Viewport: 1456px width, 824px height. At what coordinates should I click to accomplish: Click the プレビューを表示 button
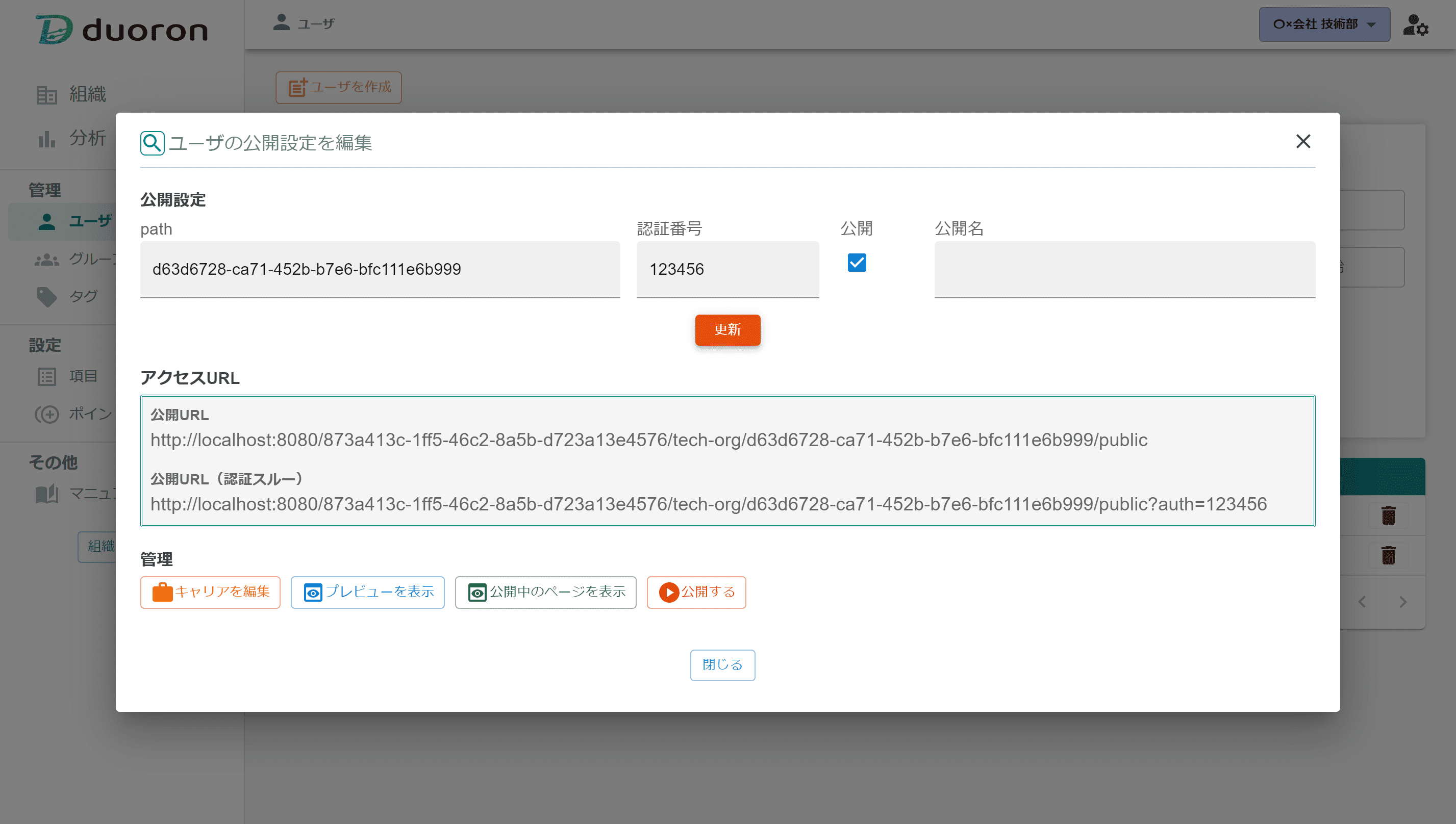367,592
